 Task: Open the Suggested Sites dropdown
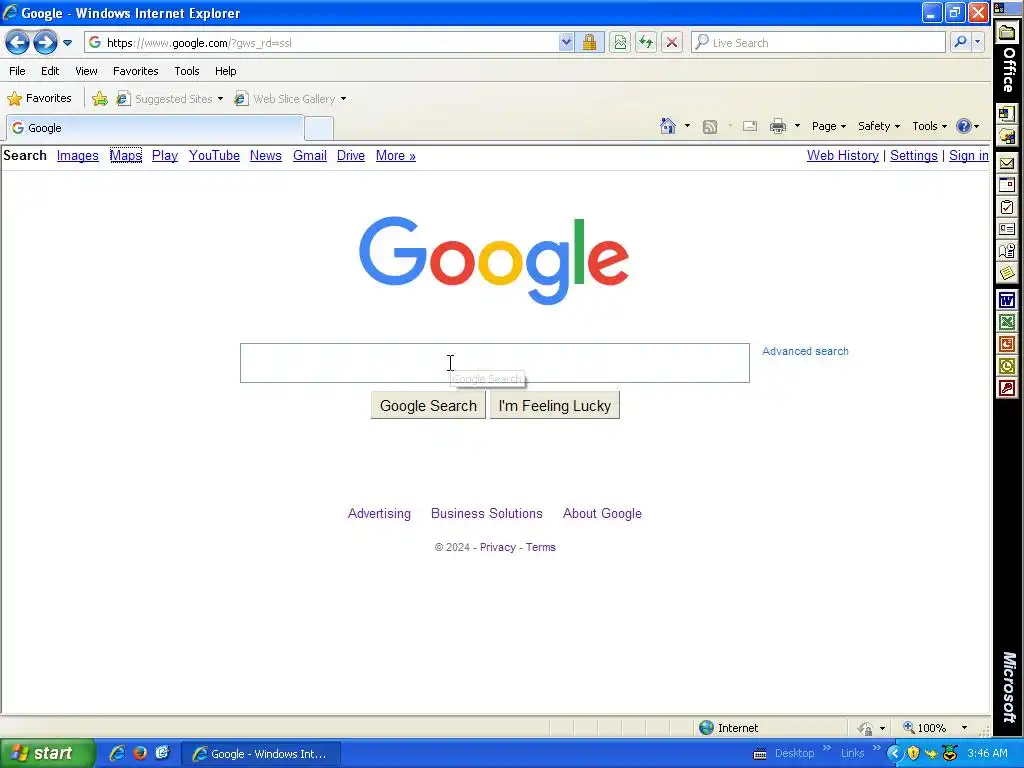click(x=170, y=99)
